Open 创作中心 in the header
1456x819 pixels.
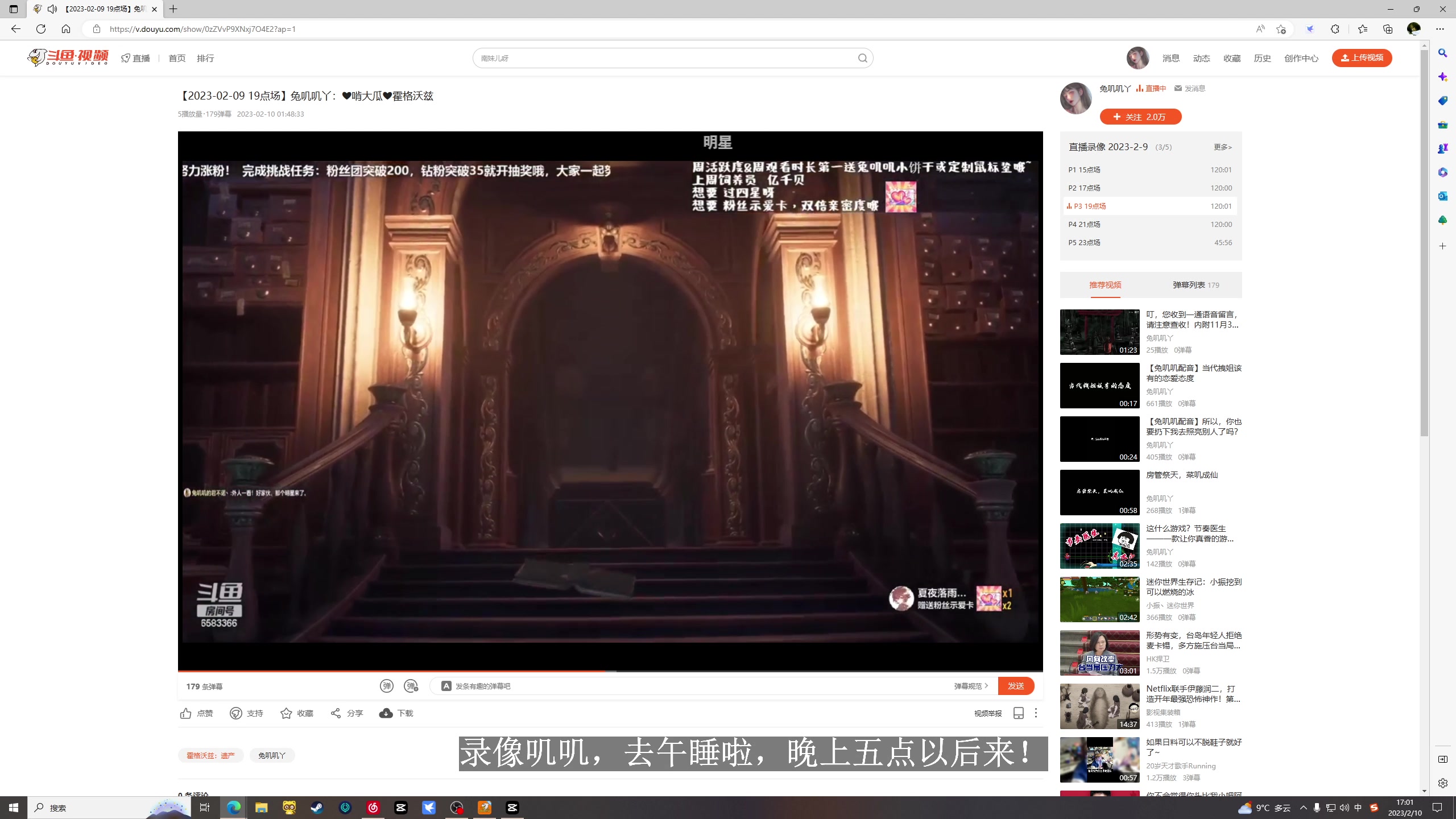tap(1301, 58)
